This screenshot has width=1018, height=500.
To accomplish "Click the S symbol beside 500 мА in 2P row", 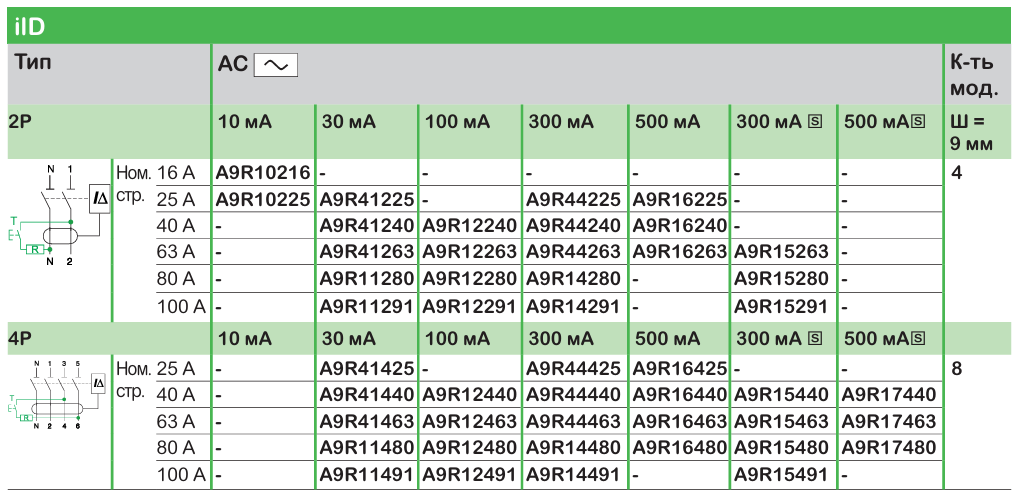I will coord(932,122).
